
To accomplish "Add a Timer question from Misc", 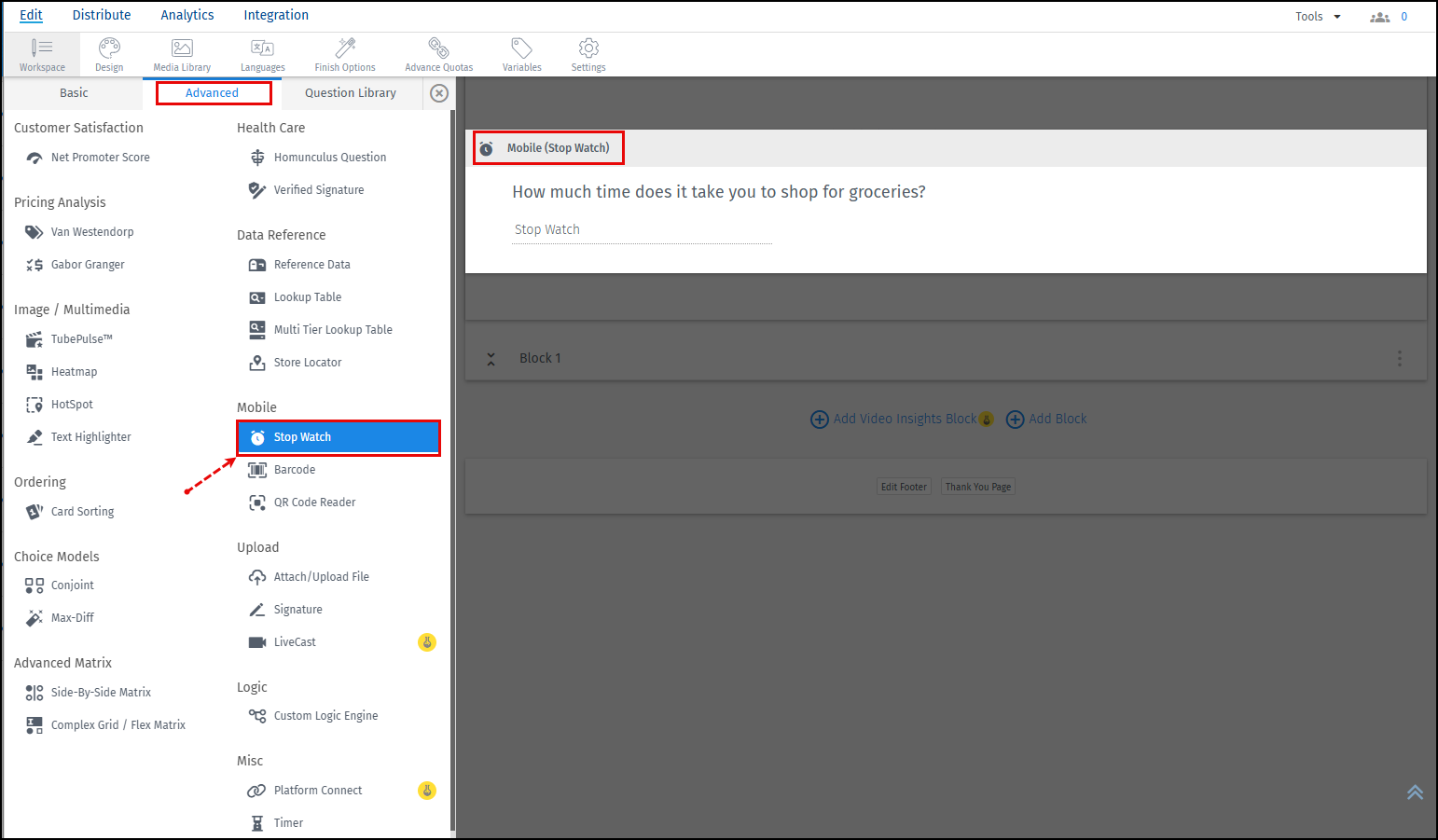I will [x=289, y=822].
